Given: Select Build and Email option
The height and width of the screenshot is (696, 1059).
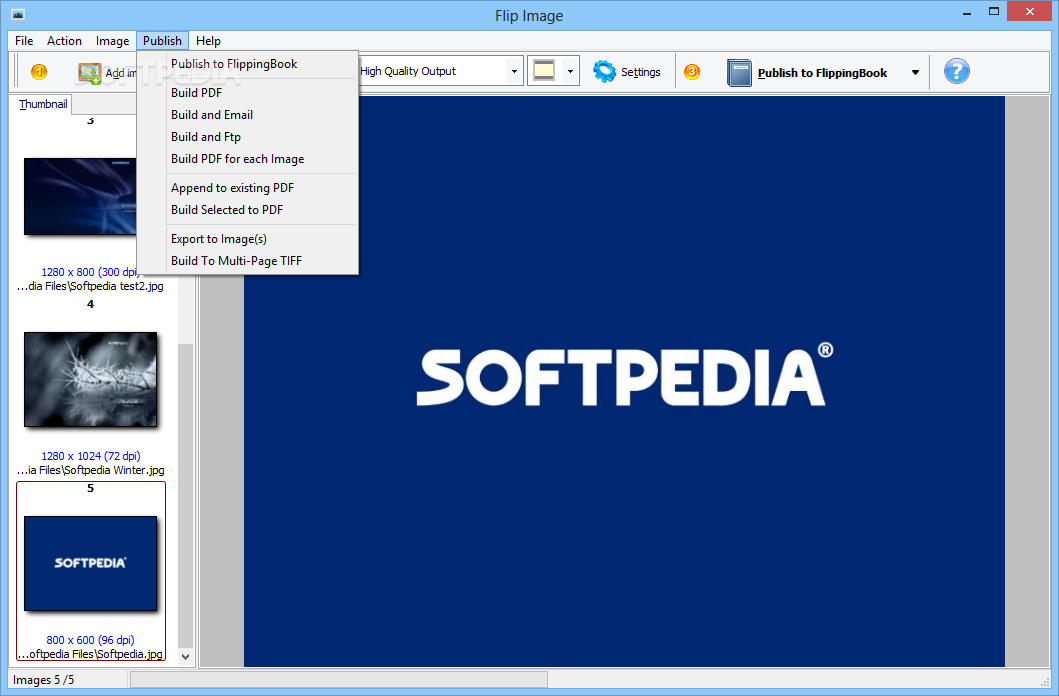Looking at the screenshot, I should tap(247, 115).
